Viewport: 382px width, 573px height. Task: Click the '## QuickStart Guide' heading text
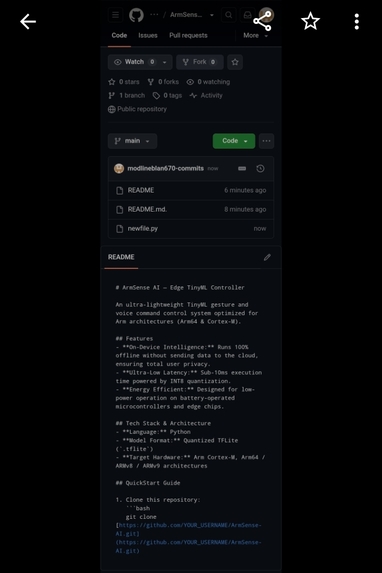tap(148, 483)
